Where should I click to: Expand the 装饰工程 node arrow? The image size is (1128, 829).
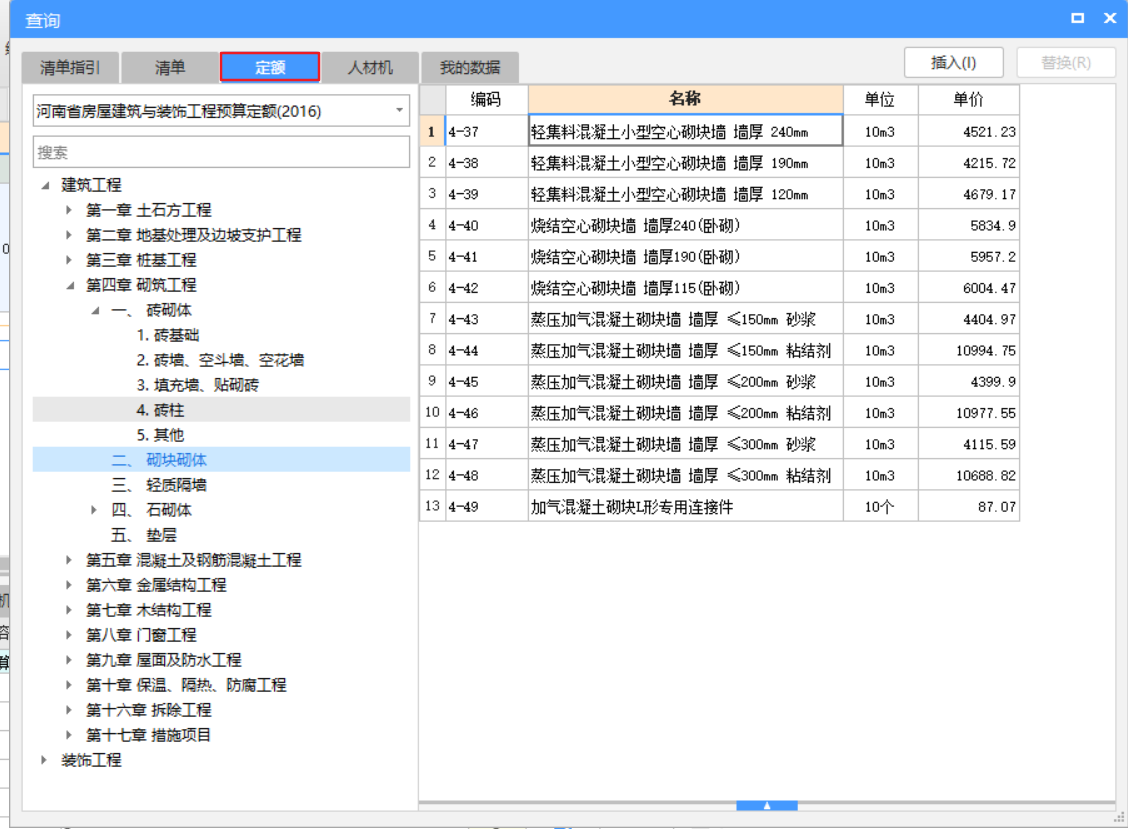pos(44,760)
